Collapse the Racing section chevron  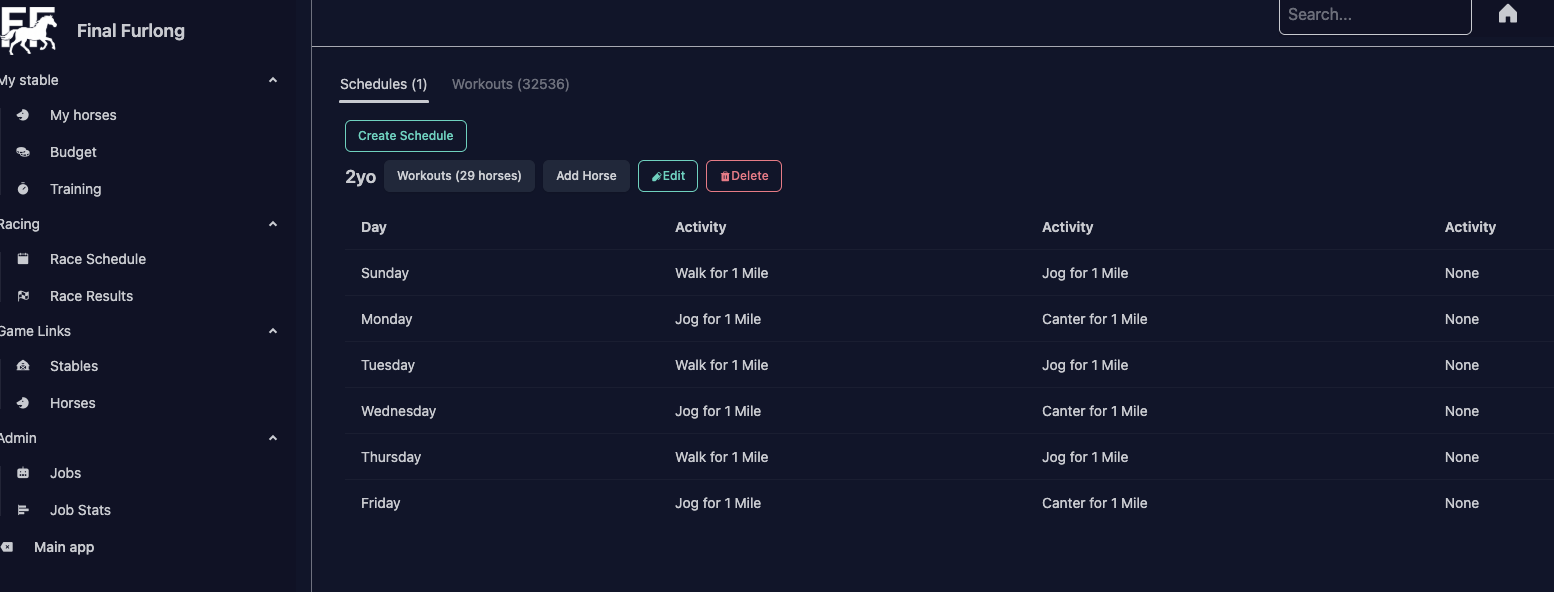pos(273,224)
